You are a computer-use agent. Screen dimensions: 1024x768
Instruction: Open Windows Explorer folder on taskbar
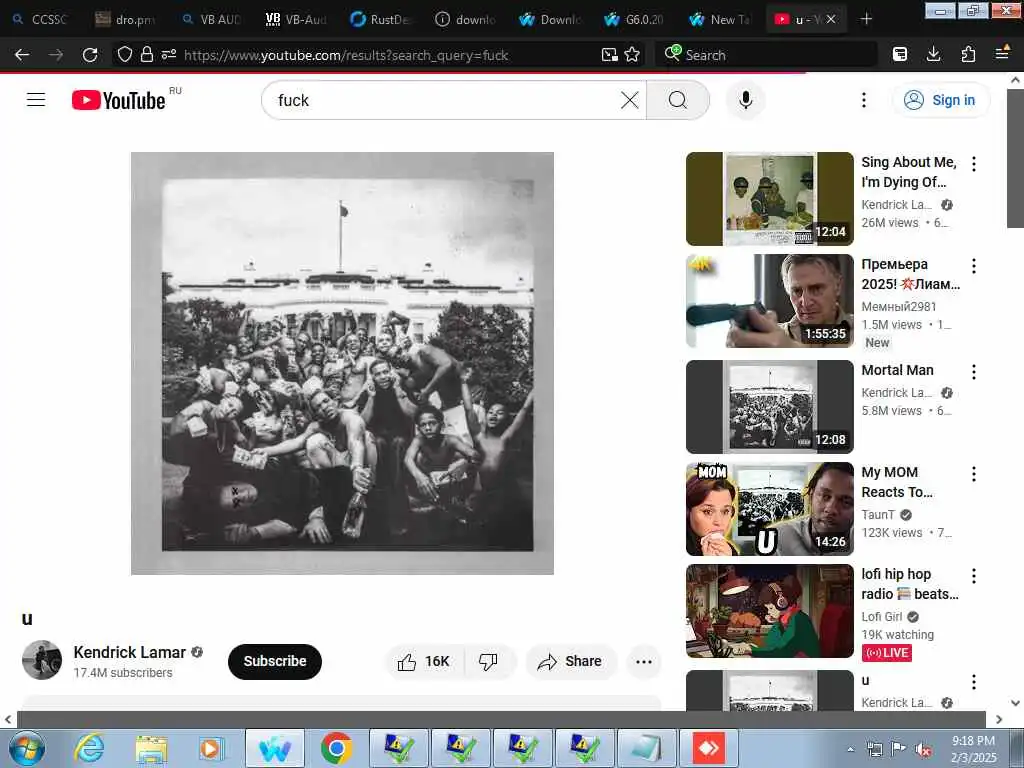click(x=151, y=748)
